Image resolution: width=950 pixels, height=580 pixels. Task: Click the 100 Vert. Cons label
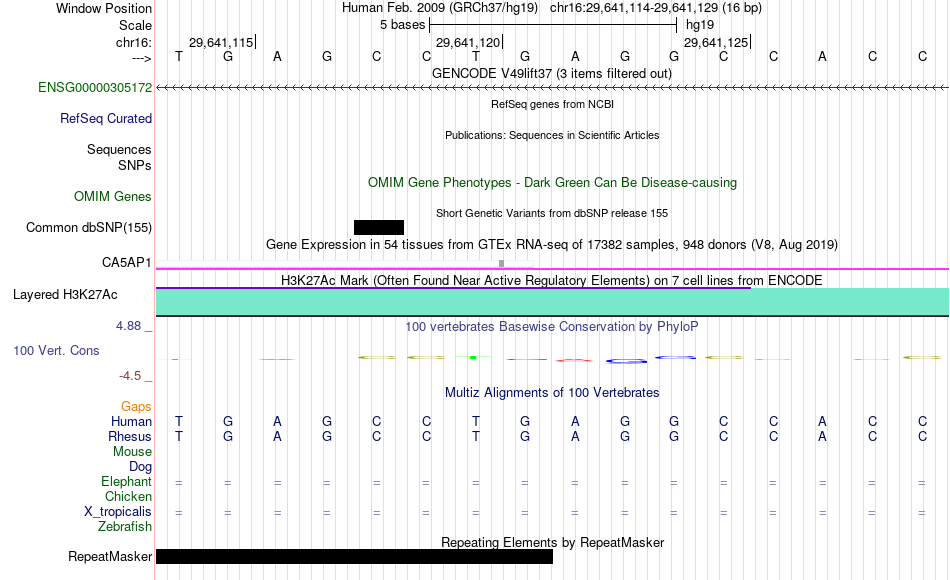click(56, 350)
